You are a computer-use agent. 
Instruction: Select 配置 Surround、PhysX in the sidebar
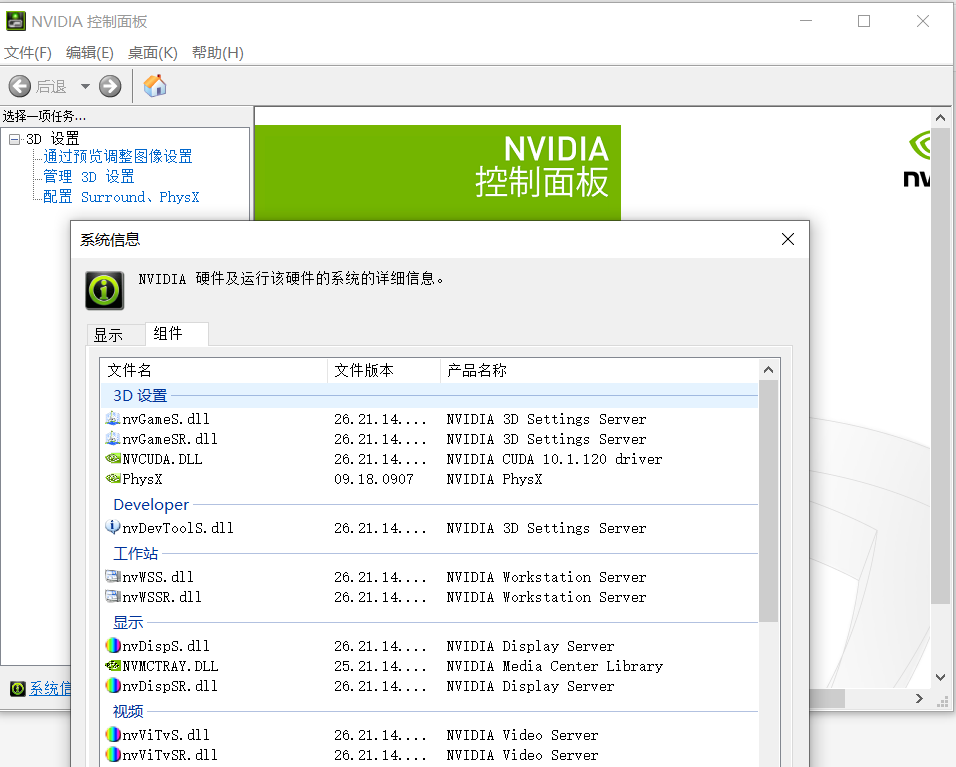point(118,197)
